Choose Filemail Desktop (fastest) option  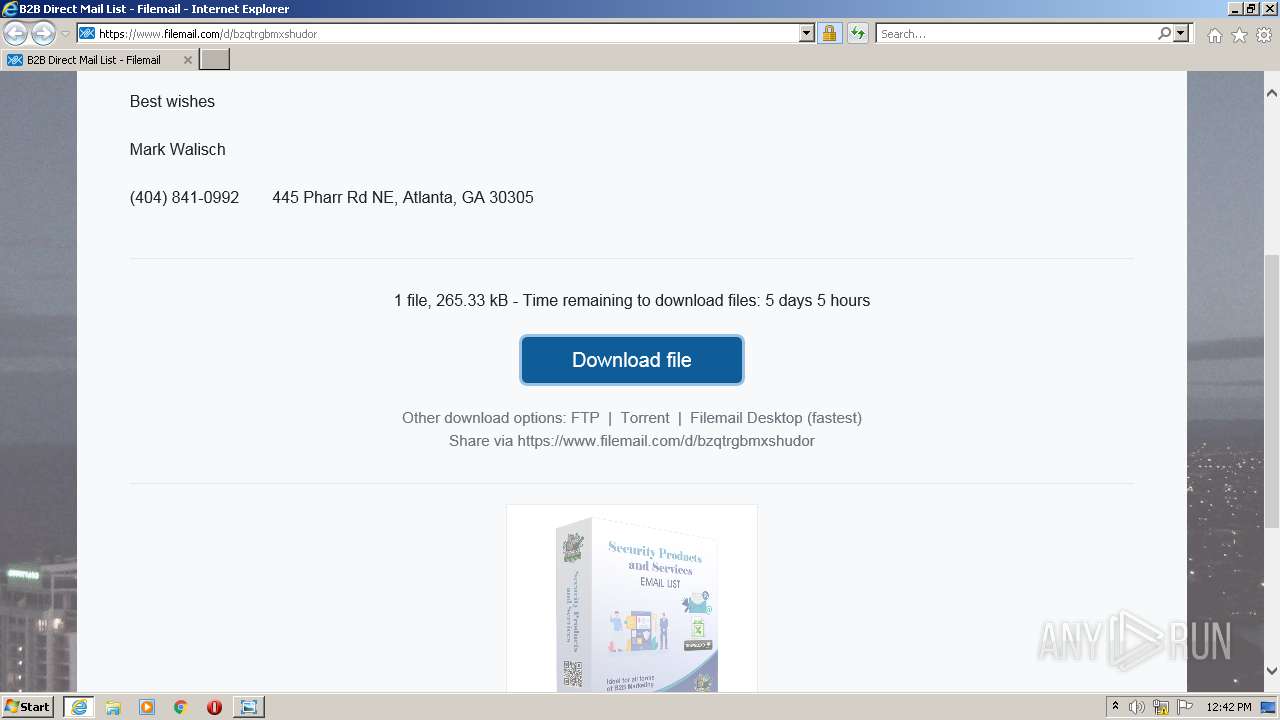776,418
